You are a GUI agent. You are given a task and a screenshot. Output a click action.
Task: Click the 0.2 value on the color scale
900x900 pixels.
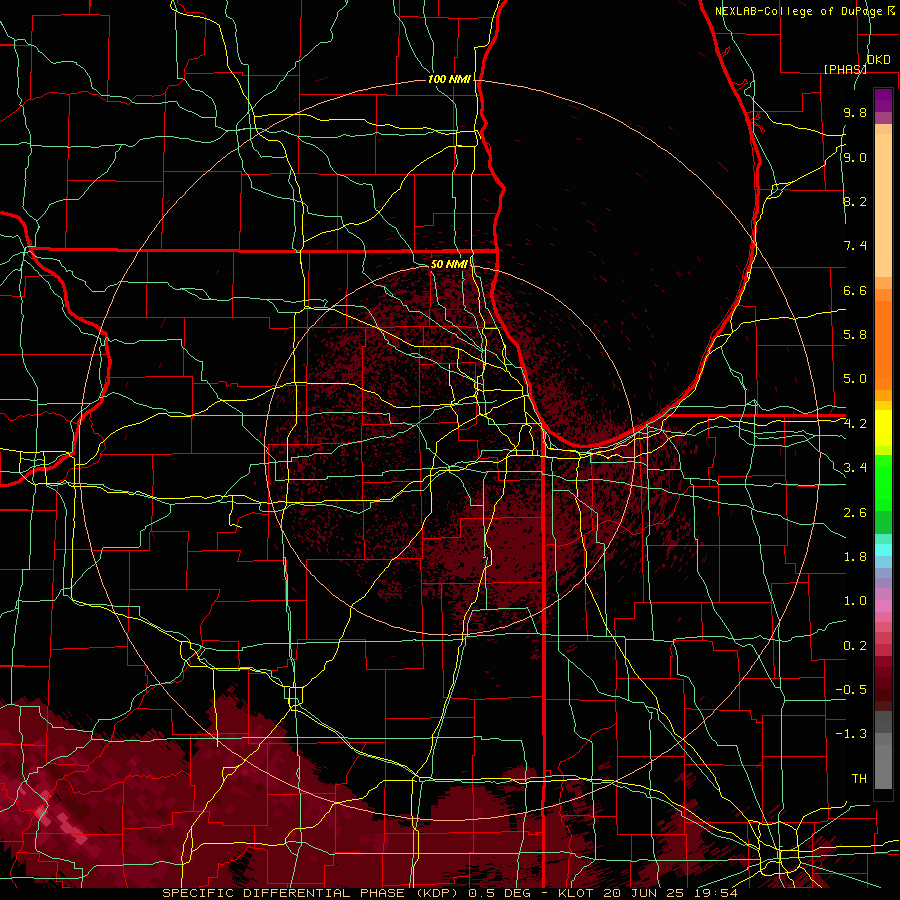[855, 646]
